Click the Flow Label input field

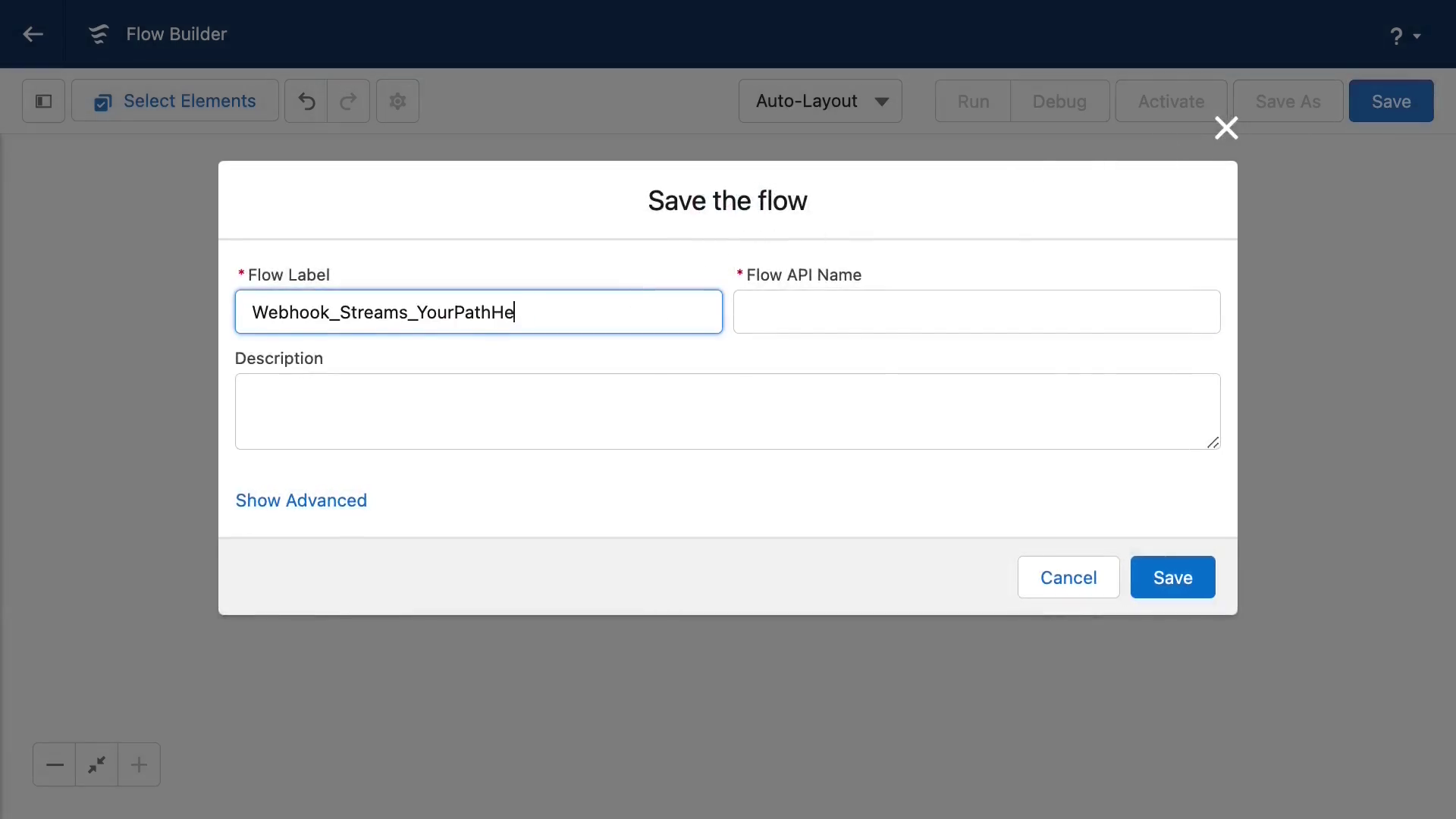(479, 312)
